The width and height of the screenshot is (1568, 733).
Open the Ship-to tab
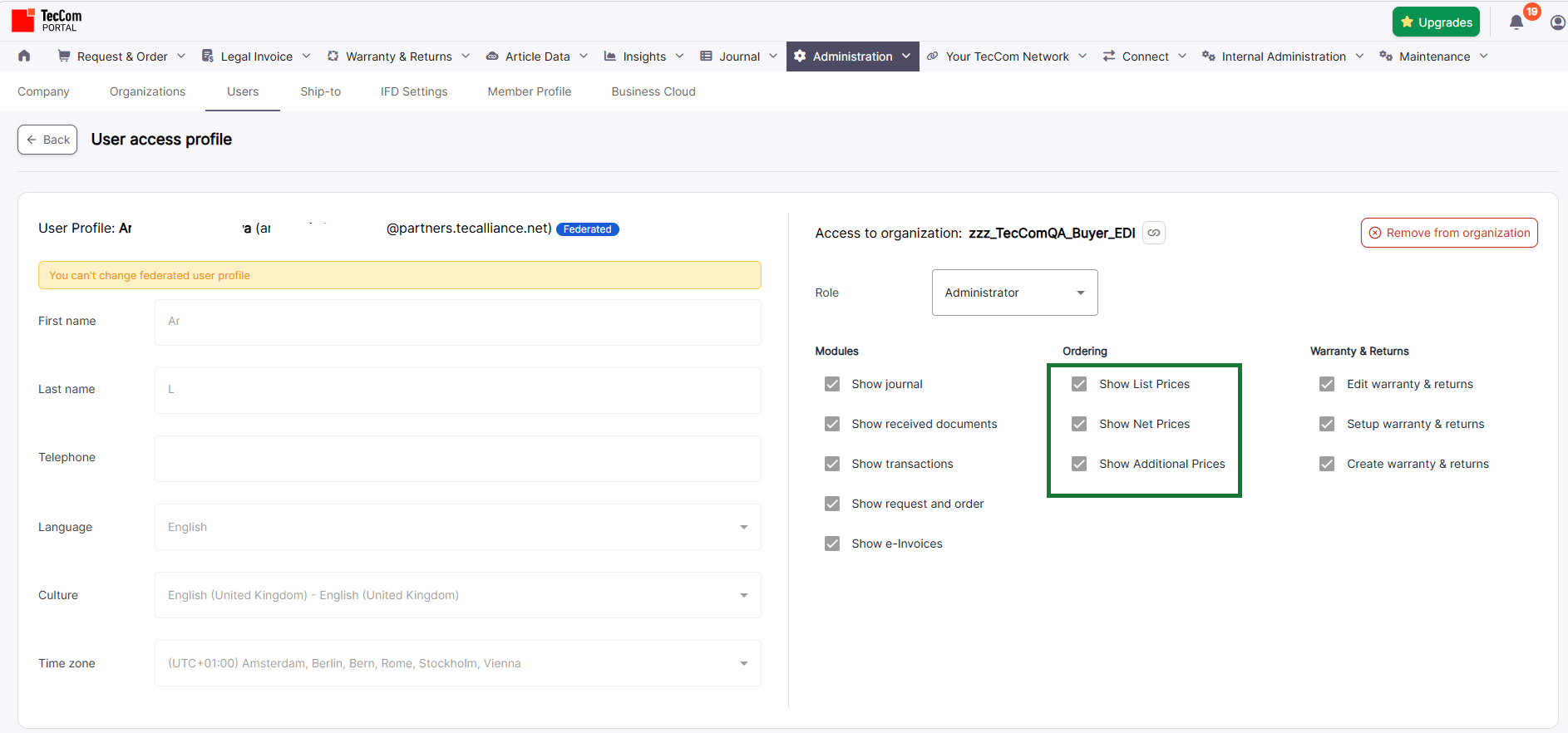[321, 91]
